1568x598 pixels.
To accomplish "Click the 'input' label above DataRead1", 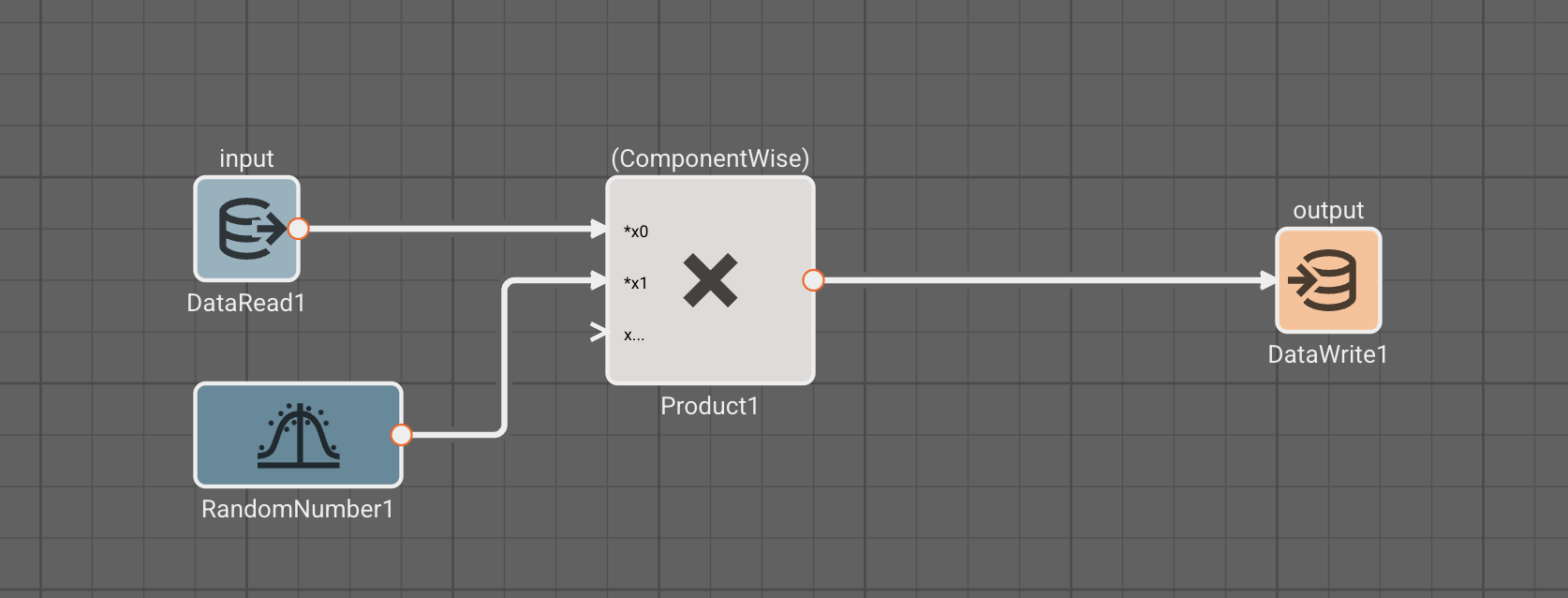I will 246,158.
